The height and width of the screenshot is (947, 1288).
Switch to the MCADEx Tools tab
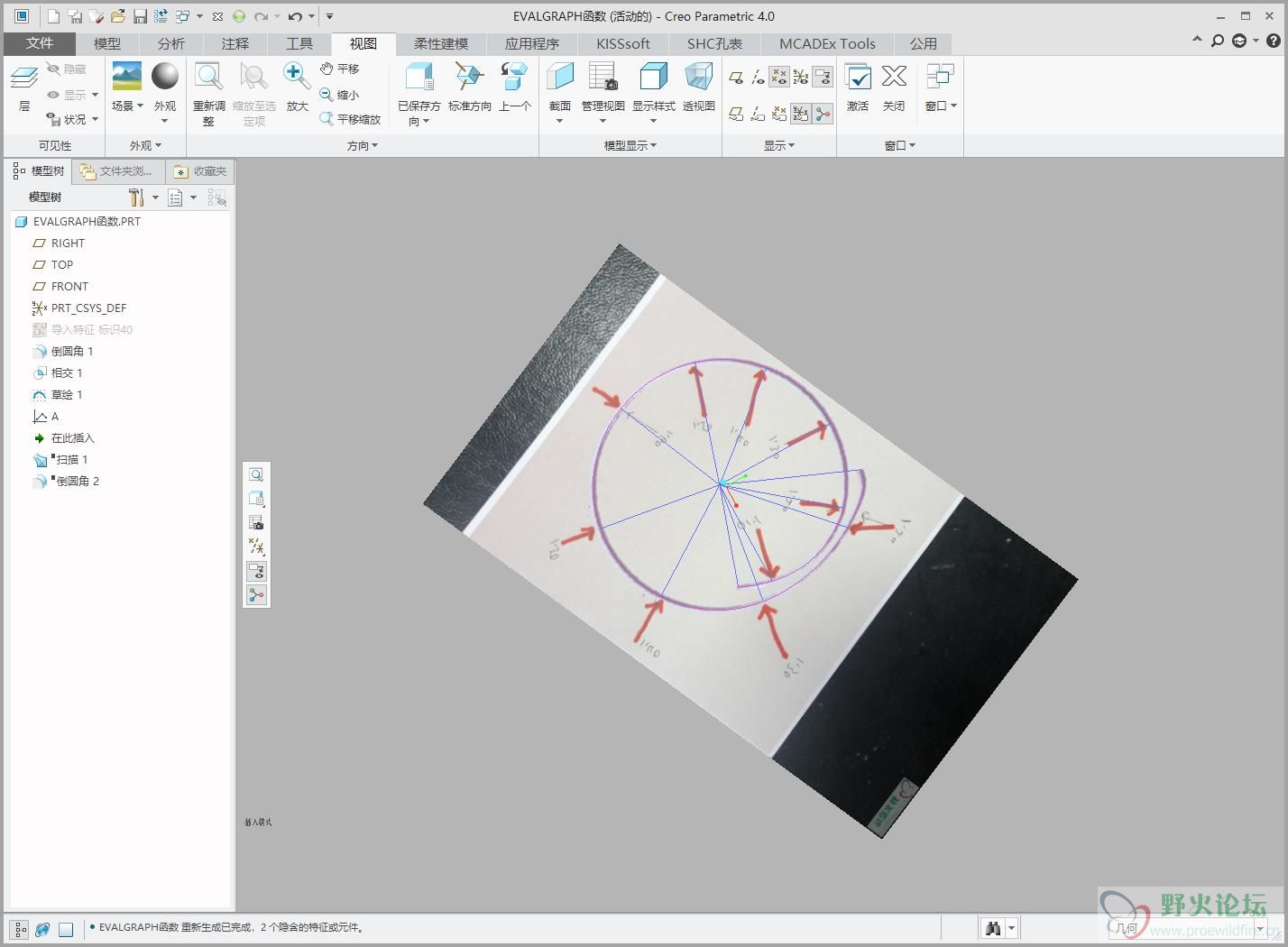[827, 43]
